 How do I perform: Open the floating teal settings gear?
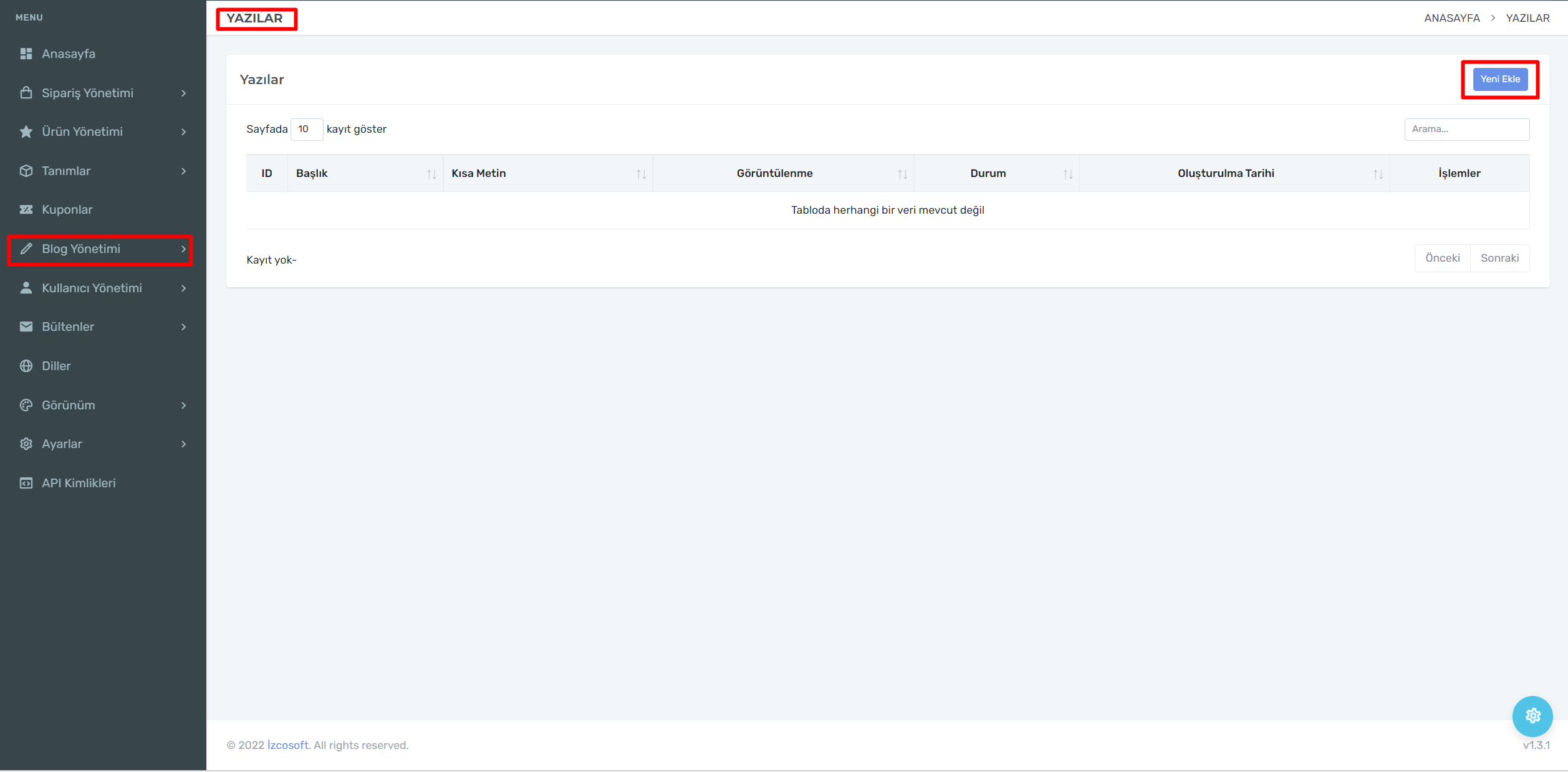1532,716
